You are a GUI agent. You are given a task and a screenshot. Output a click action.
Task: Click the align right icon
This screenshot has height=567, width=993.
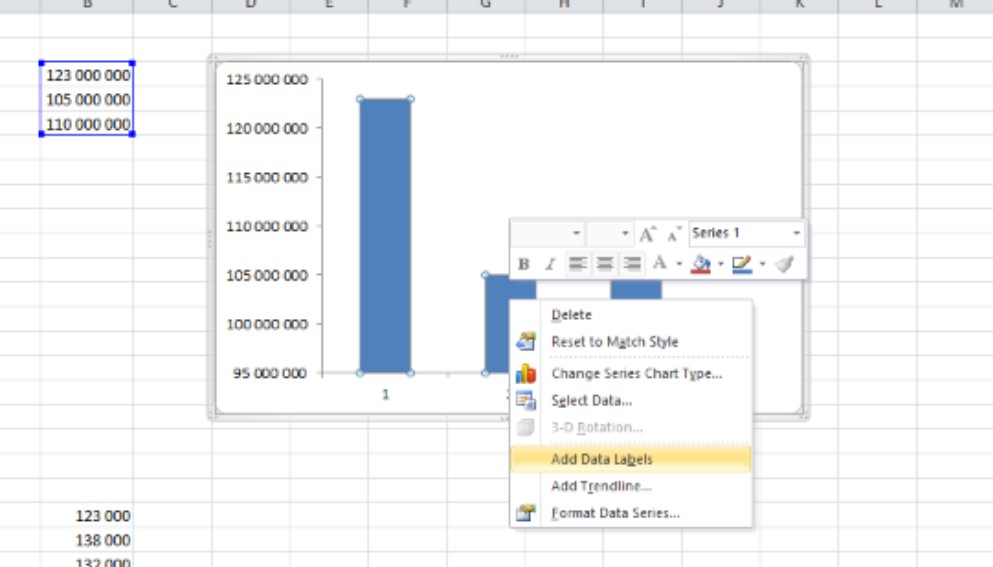631,264
